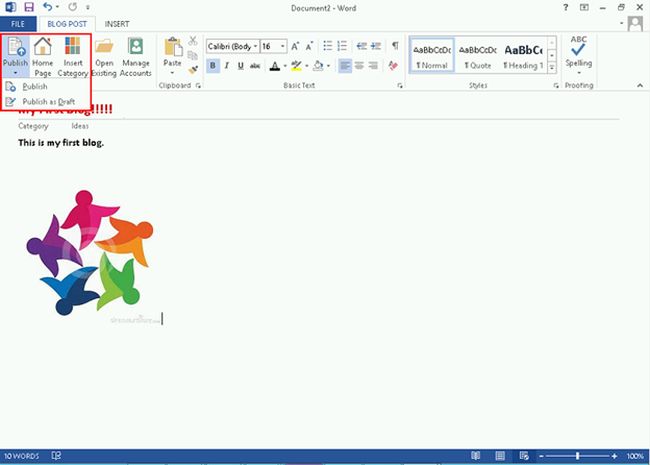Open the blog Home Page
Screen dimensions: 650x465
point(43,56)
